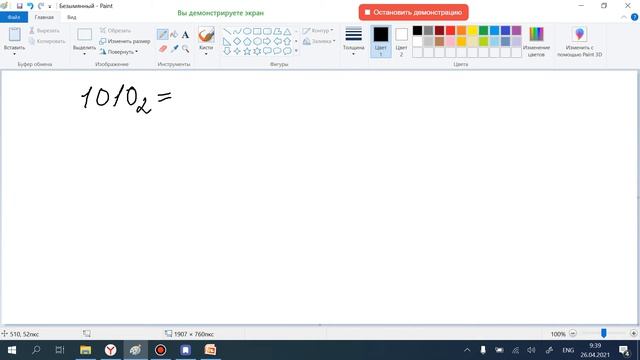Choose the six-point star shape
The height and width of the screenshot is (360, 640).
[x=257, y=51]
